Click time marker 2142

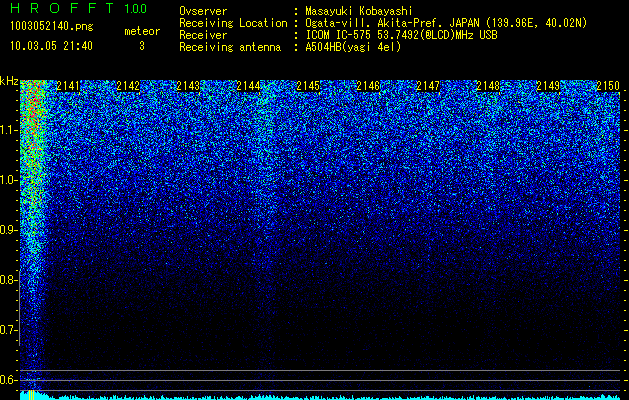(x=128, y=86)
